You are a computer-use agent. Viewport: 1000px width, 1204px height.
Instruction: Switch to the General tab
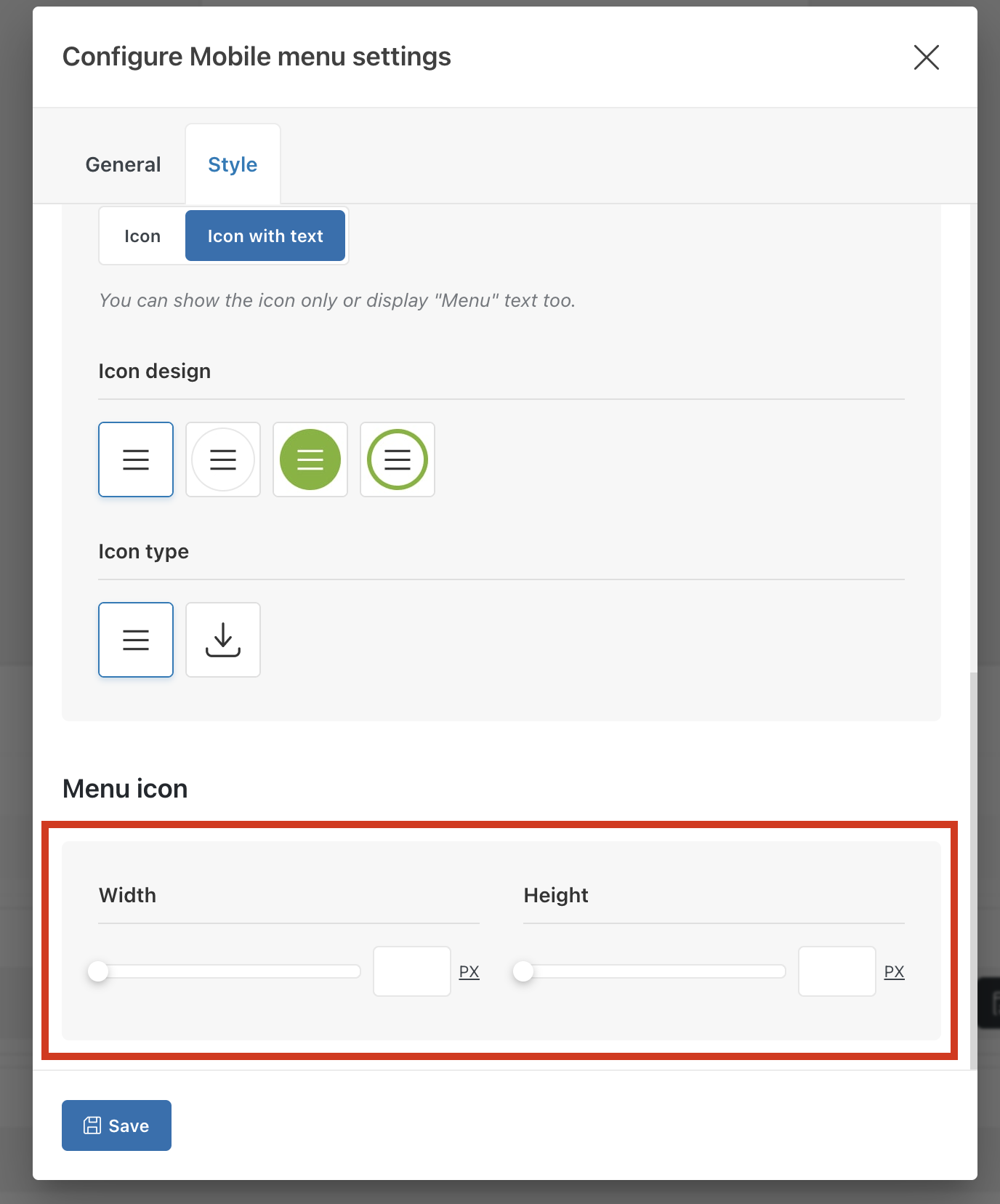123,165
